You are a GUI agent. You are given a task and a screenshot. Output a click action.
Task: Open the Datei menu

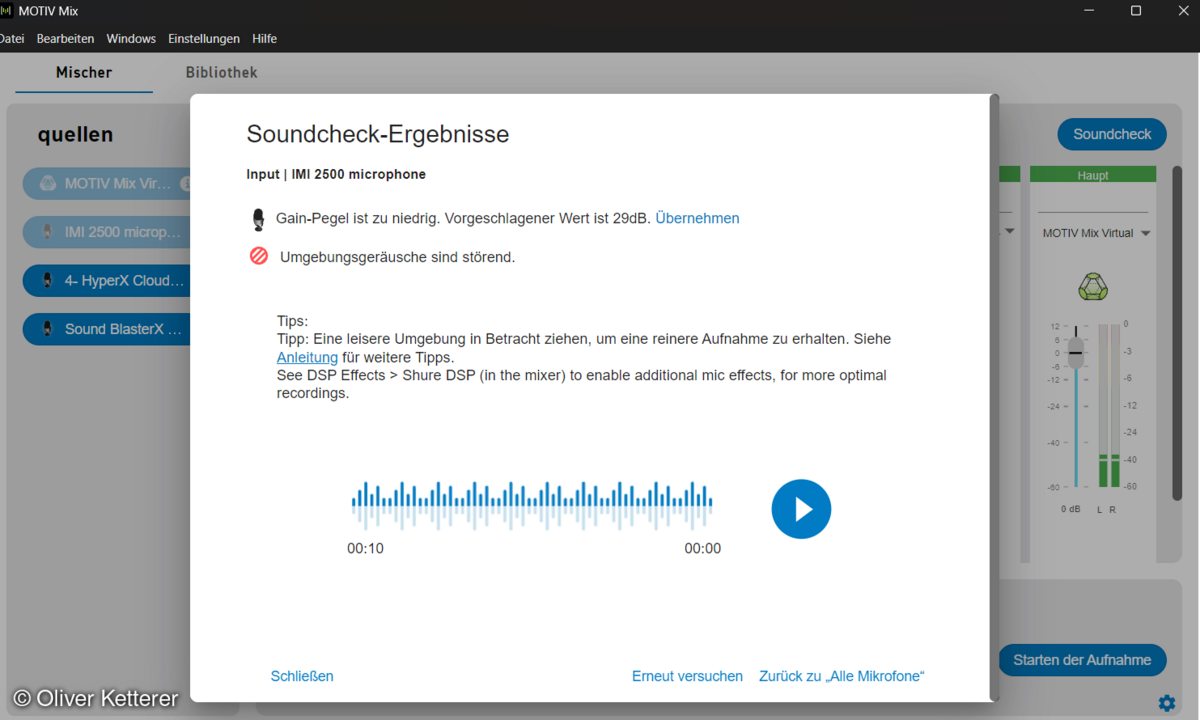coord(12,39)
